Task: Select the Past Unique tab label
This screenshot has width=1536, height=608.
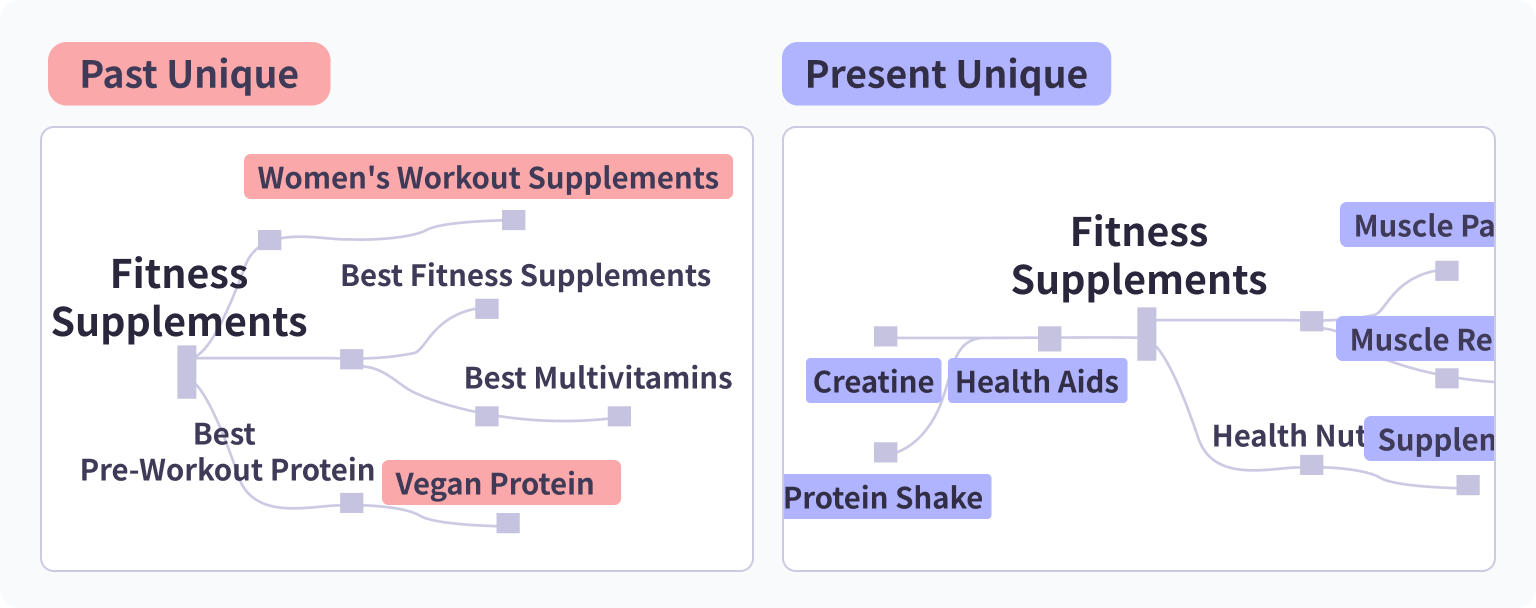Action: pos(189,74)
